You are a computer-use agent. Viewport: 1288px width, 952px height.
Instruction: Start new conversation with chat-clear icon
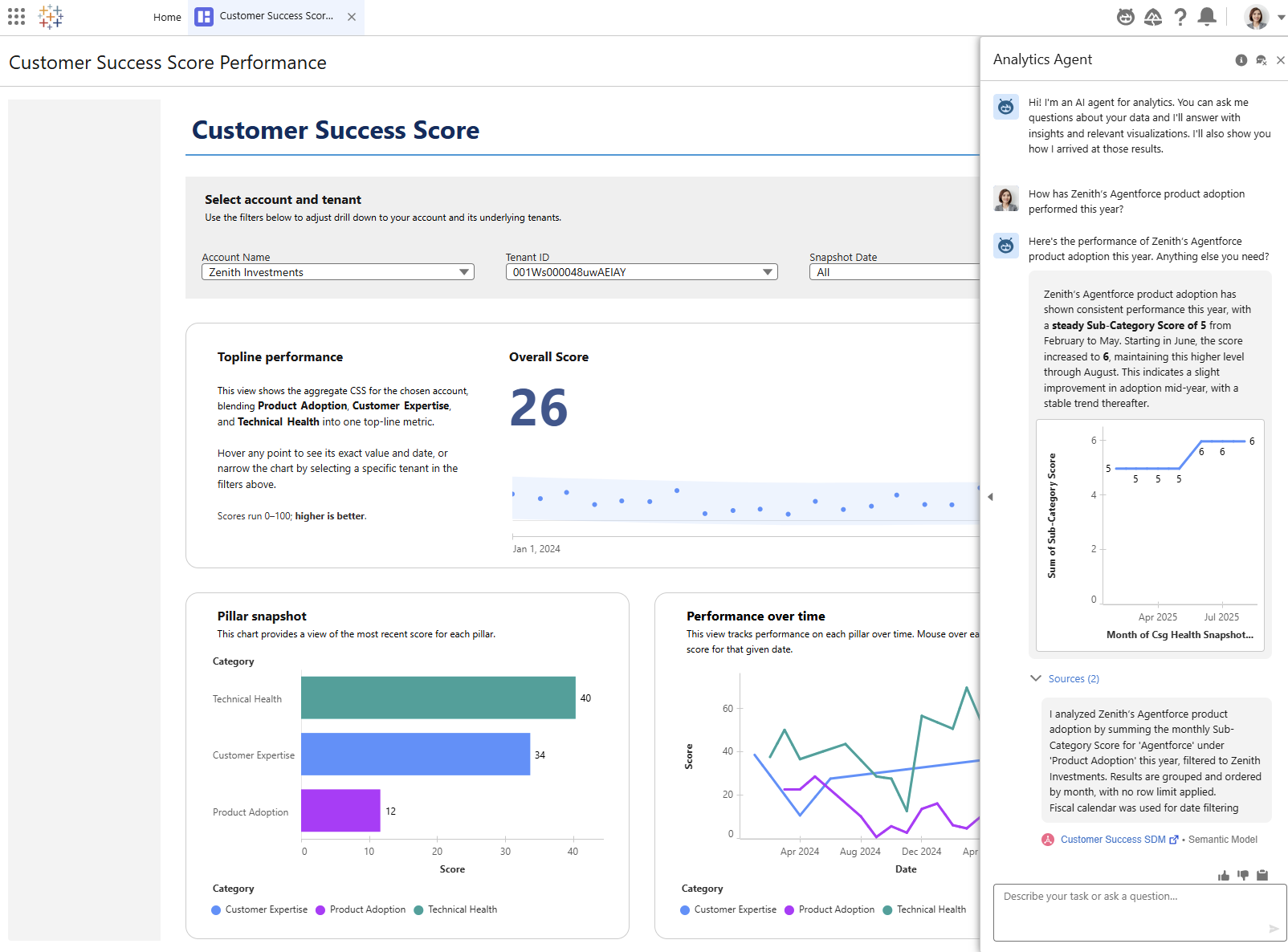pos(1261,59)
